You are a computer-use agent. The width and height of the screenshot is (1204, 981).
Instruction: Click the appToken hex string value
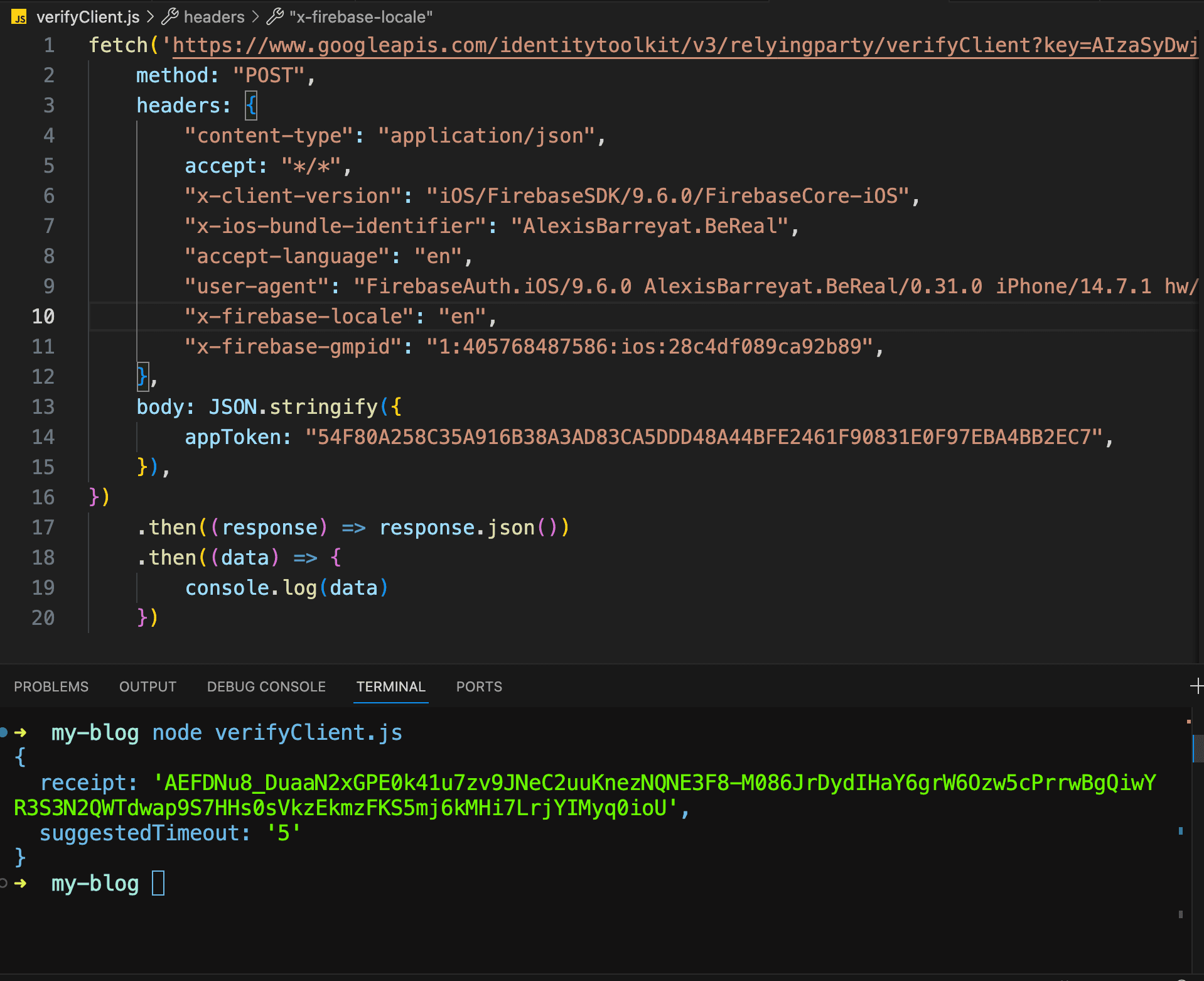[x=704, y=437]
